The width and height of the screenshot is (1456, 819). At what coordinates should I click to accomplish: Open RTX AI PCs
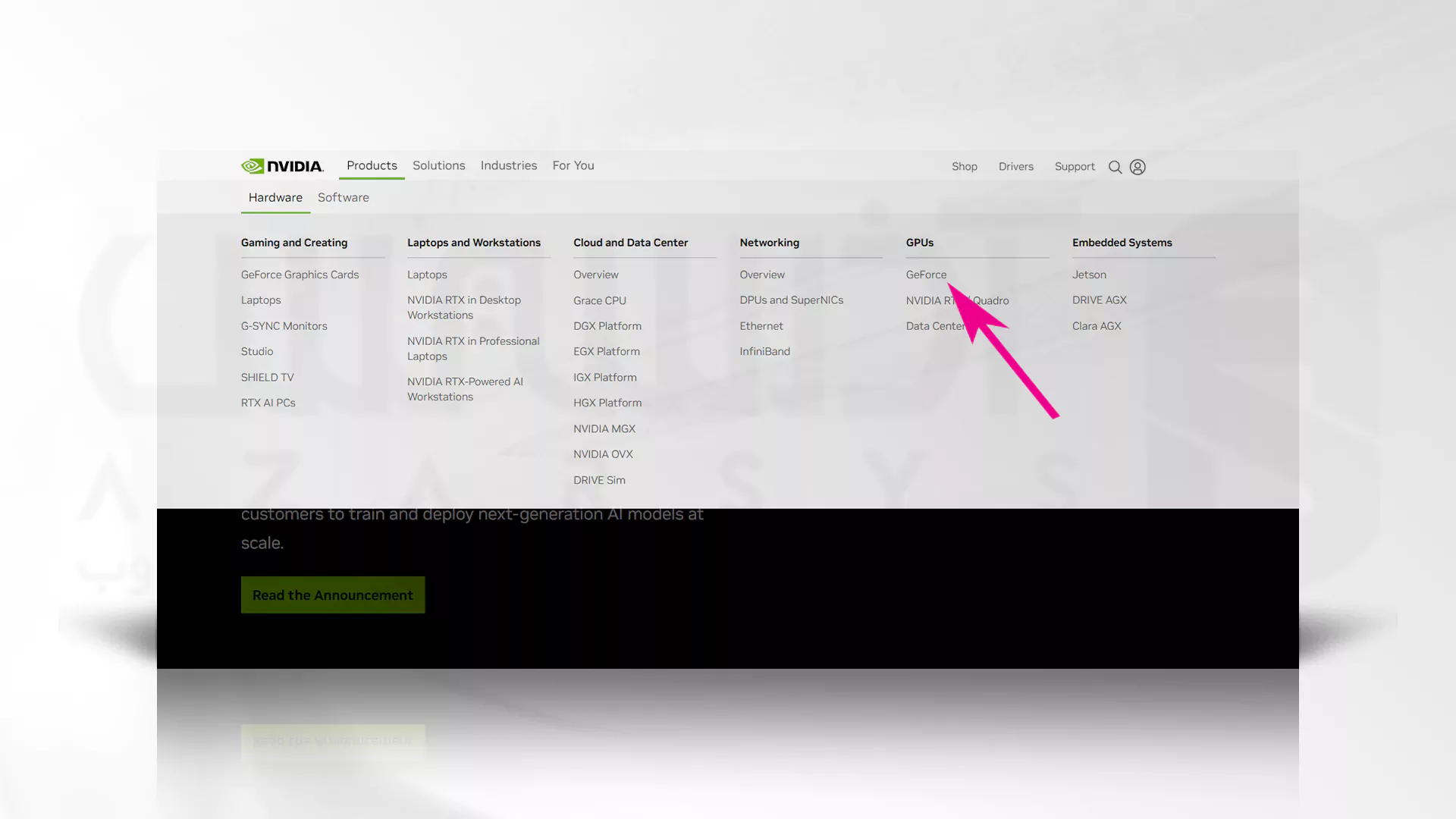pyautogui.click(x=268, y=403)
